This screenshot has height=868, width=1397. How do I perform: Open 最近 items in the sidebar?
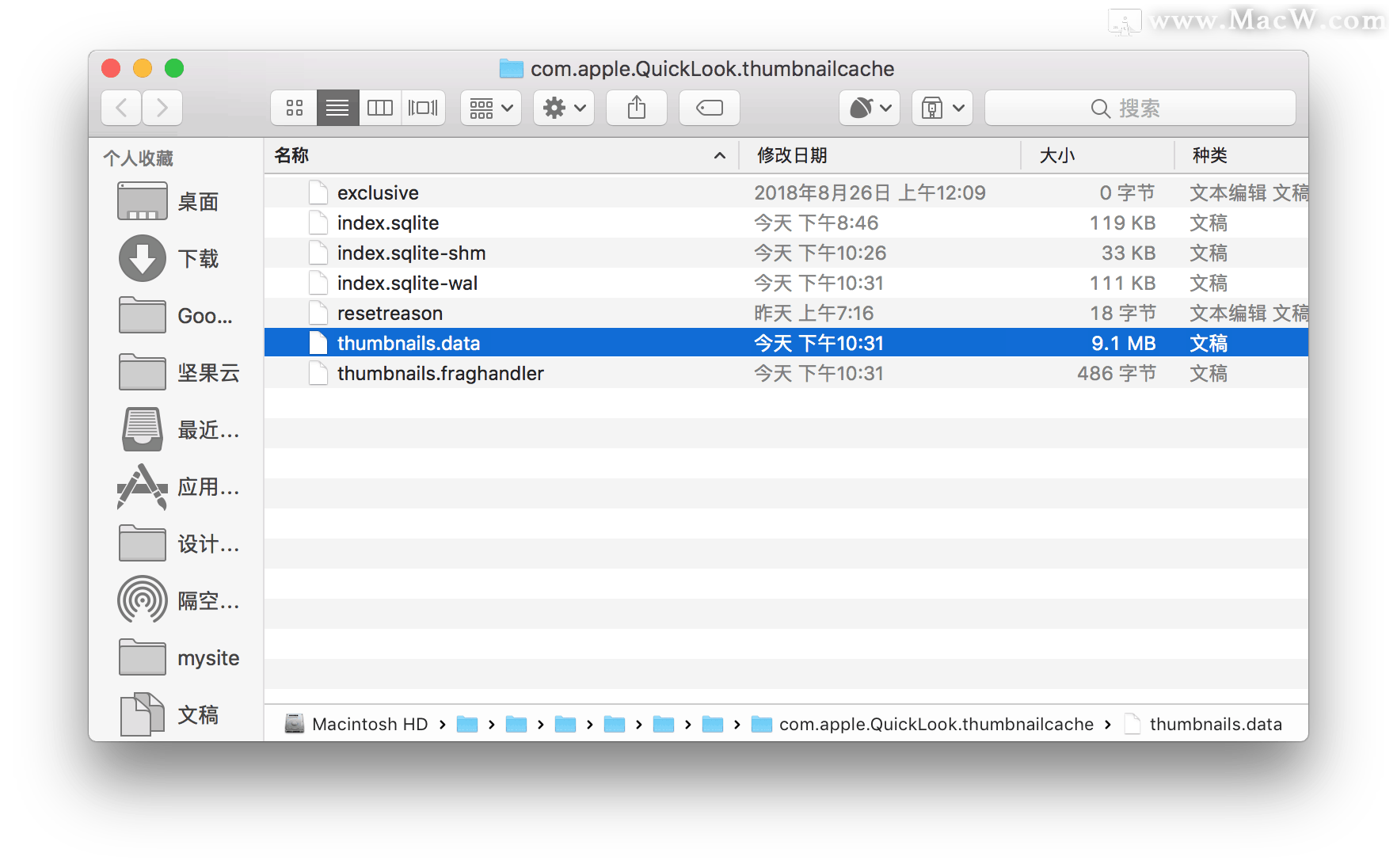pyautogui.click(x=174, y=430)
